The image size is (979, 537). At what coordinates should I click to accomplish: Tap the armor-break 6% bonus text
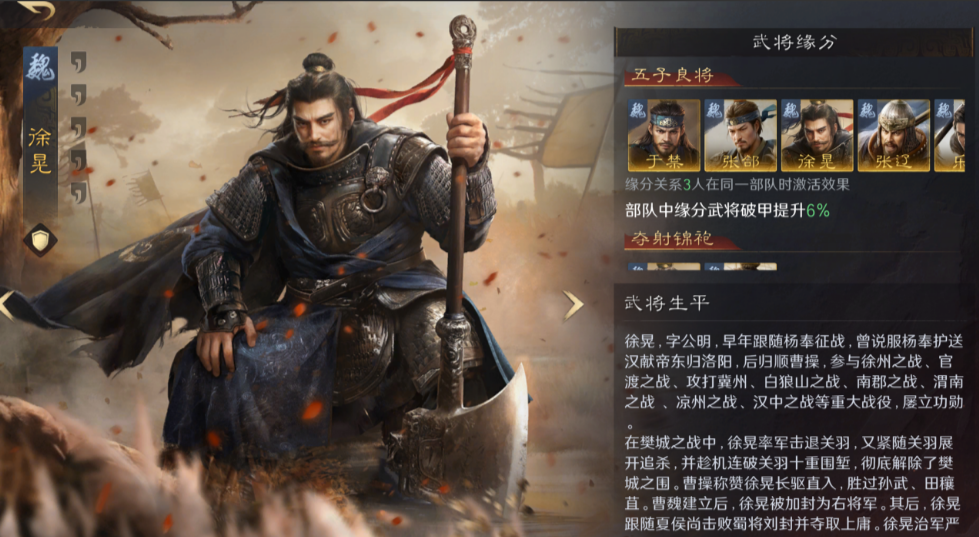coord(727,210)
